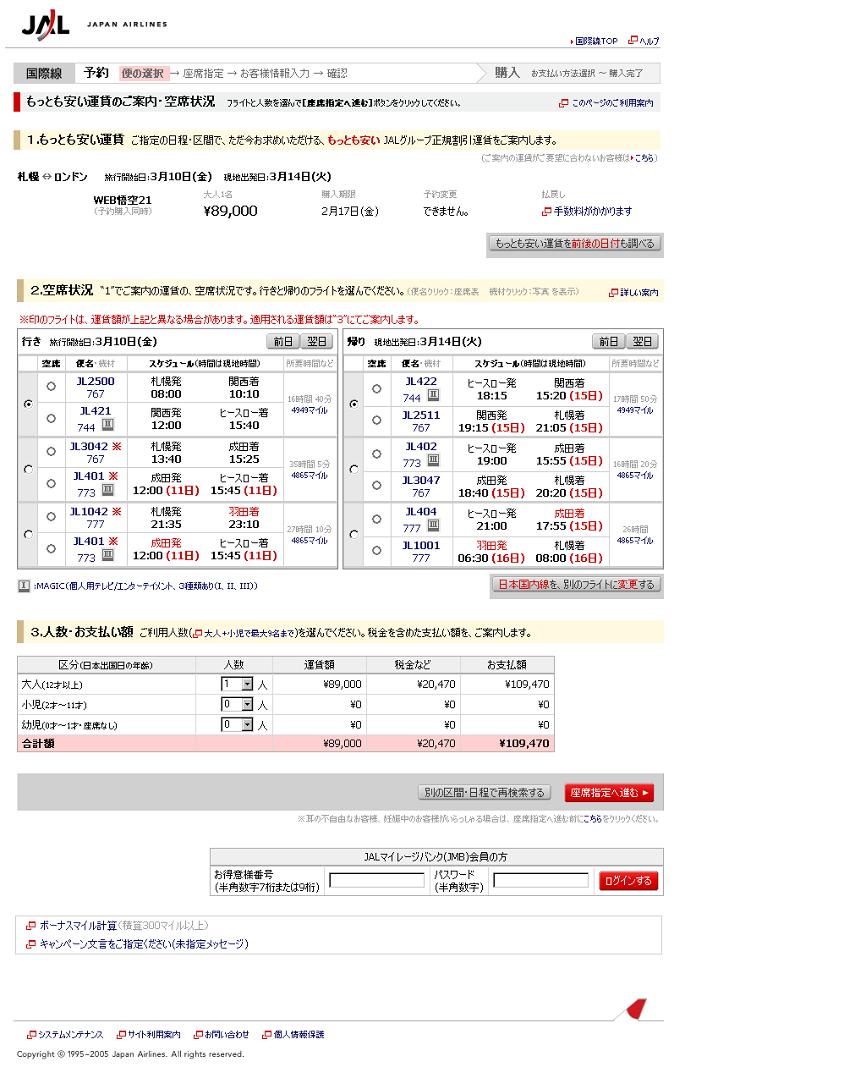Click the popup icon before 大人+小児で最大9名まで
Image resolution: width=866 pixels, height=1078 pixels.
pyautogui.click(x=197, y=634)
